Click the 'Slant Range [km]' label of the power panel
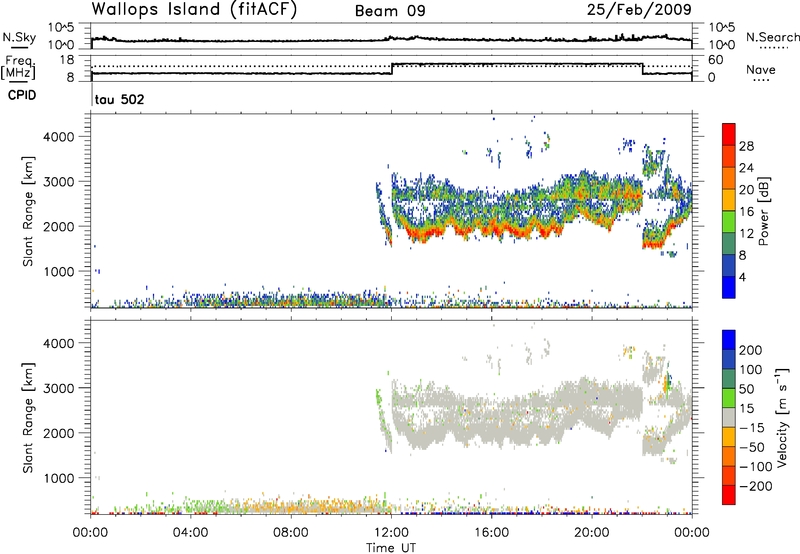This screenshot has height=554, width=800. [x=28, y=211]
